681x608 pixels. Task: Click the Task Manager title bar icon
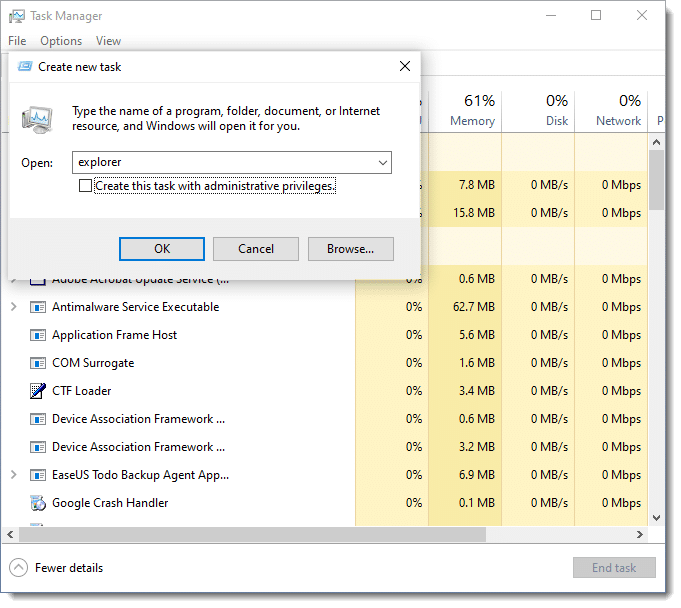(x=17, y=16)
